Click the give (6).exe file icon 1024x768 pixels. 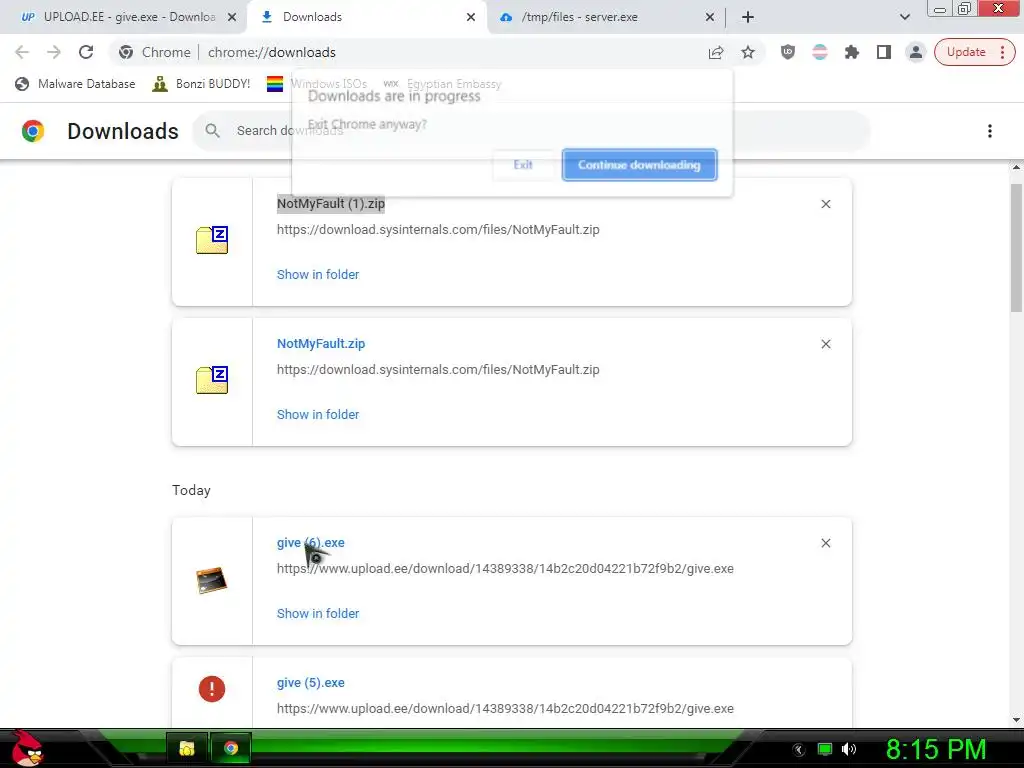tap(212, 580)
